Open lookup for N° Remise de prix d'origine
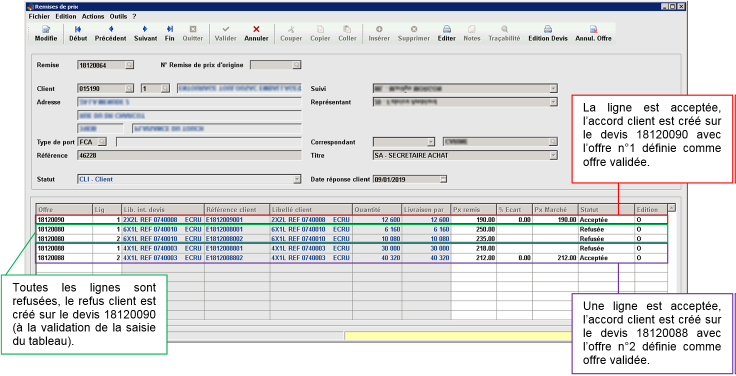 pos(297,65)
